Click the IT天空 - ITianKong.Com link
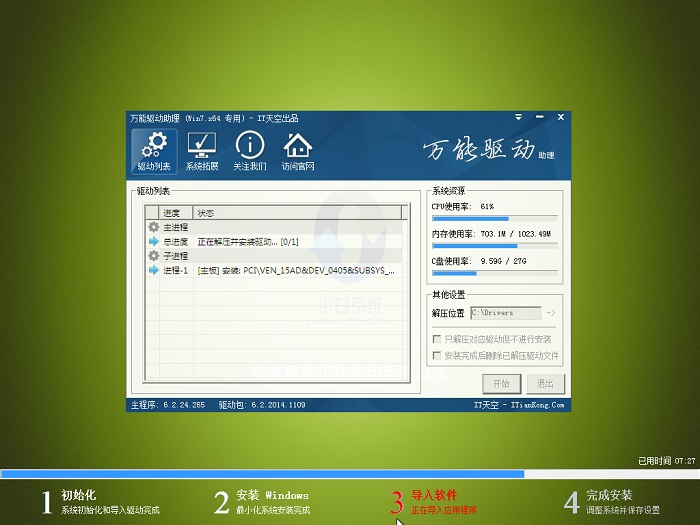Viewport: 700px width, 525px height. coord(519,405)
